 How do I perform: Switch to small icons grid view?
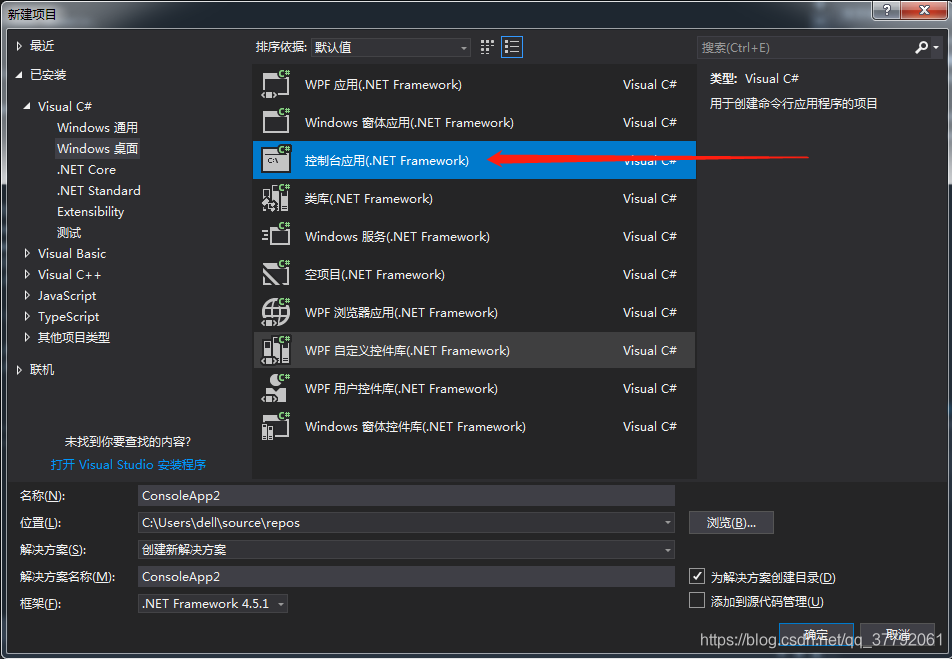tap(487, 47)
